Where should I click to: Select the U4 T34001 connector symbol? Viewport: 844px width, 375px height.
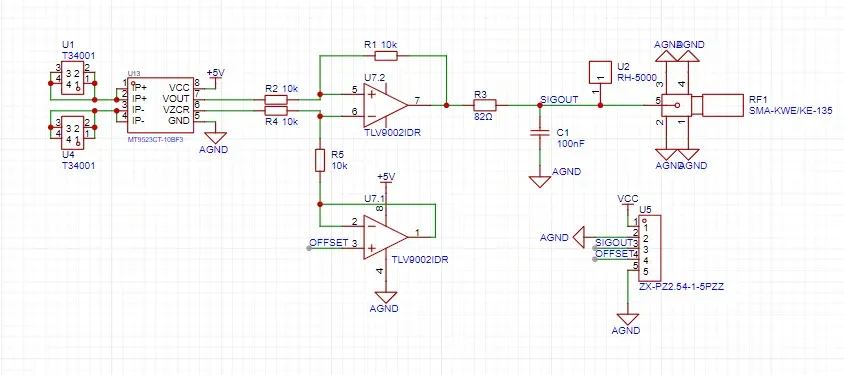(x=73, y=133)
